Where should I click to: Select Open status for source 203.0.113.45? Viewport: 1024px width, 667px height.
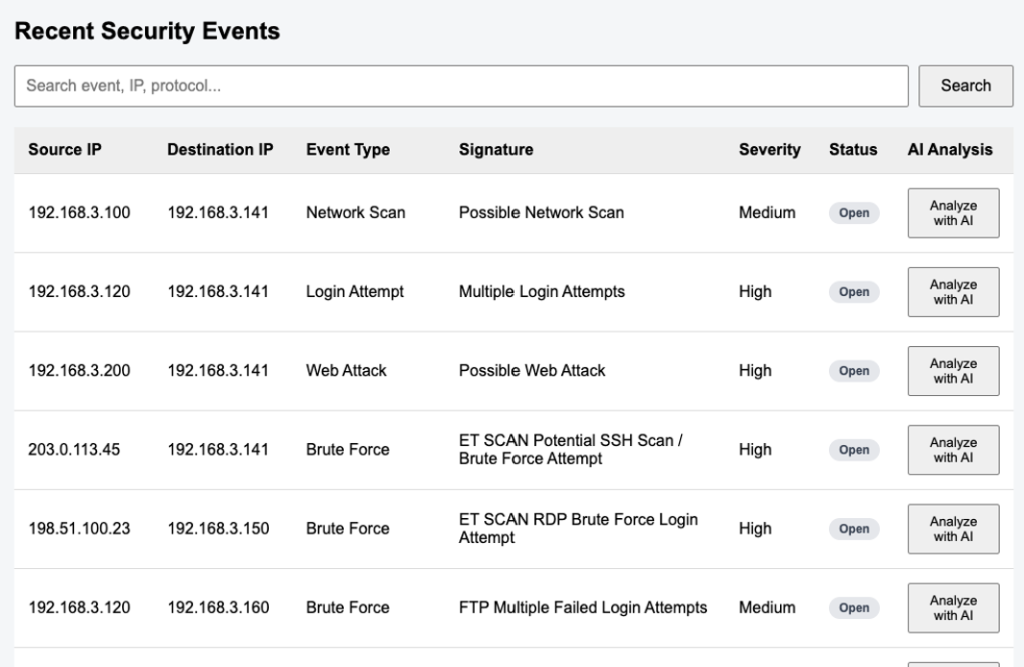tap(854, 450)
